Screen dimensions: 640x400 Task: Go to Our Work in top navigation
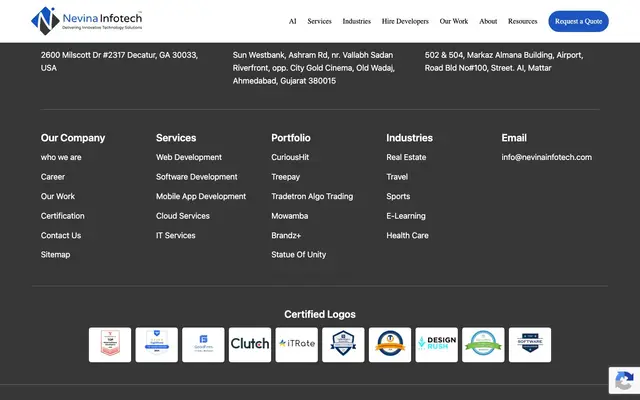point(454,21)
